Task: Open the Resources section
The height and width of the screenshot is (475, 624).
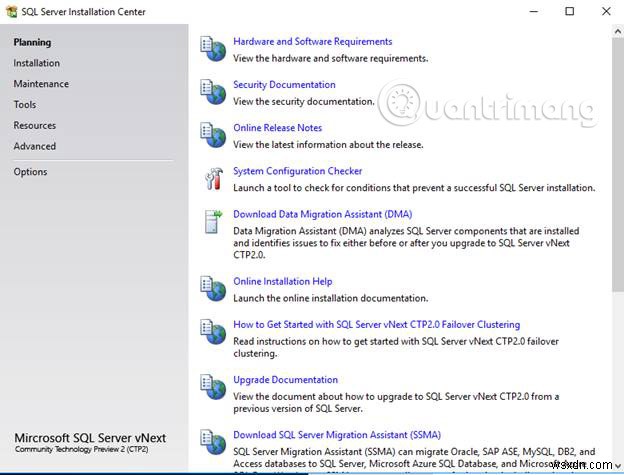Action: pos(35,125)
